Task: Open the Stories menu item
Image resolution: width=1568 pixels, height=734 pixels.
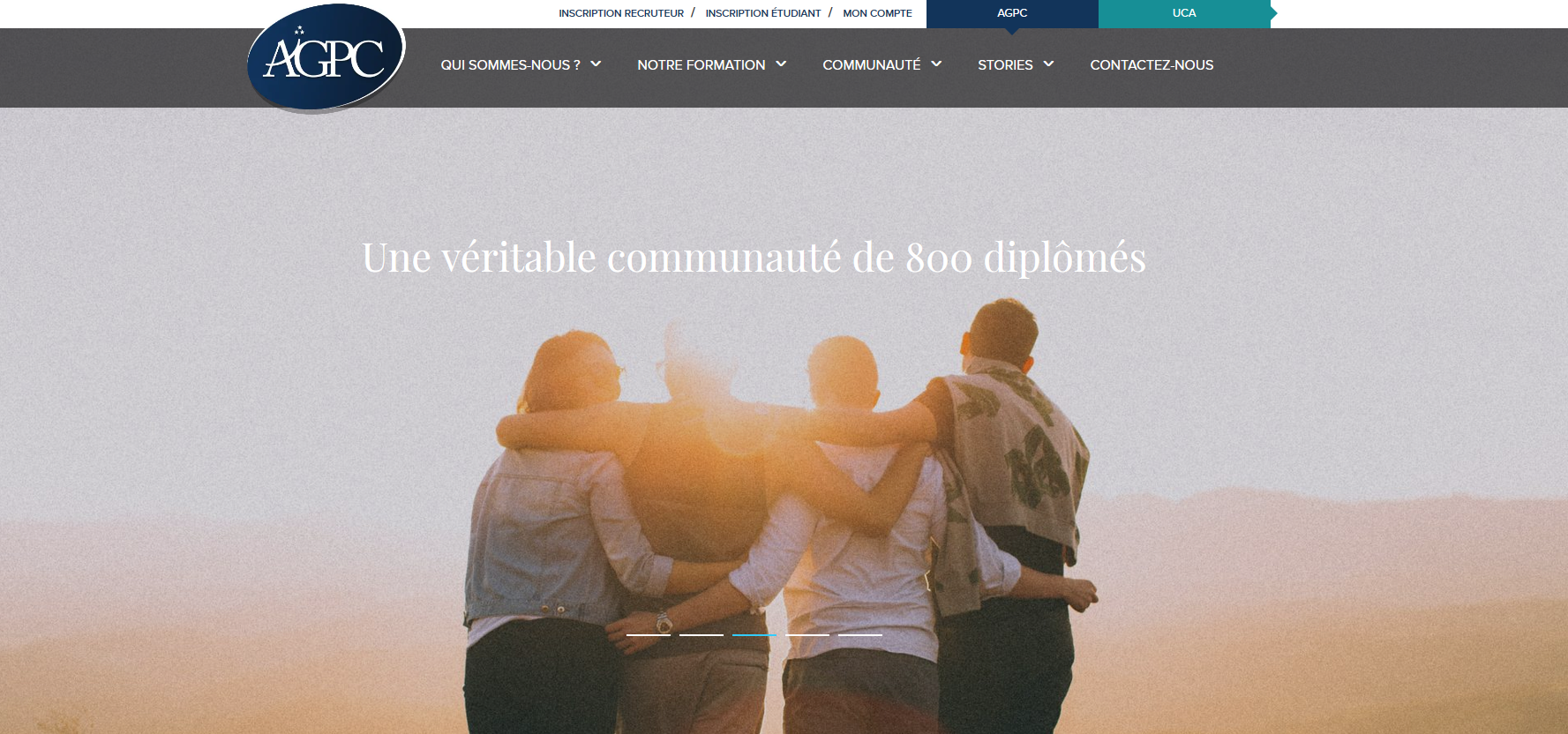Action: click(x=1005, y=64)
